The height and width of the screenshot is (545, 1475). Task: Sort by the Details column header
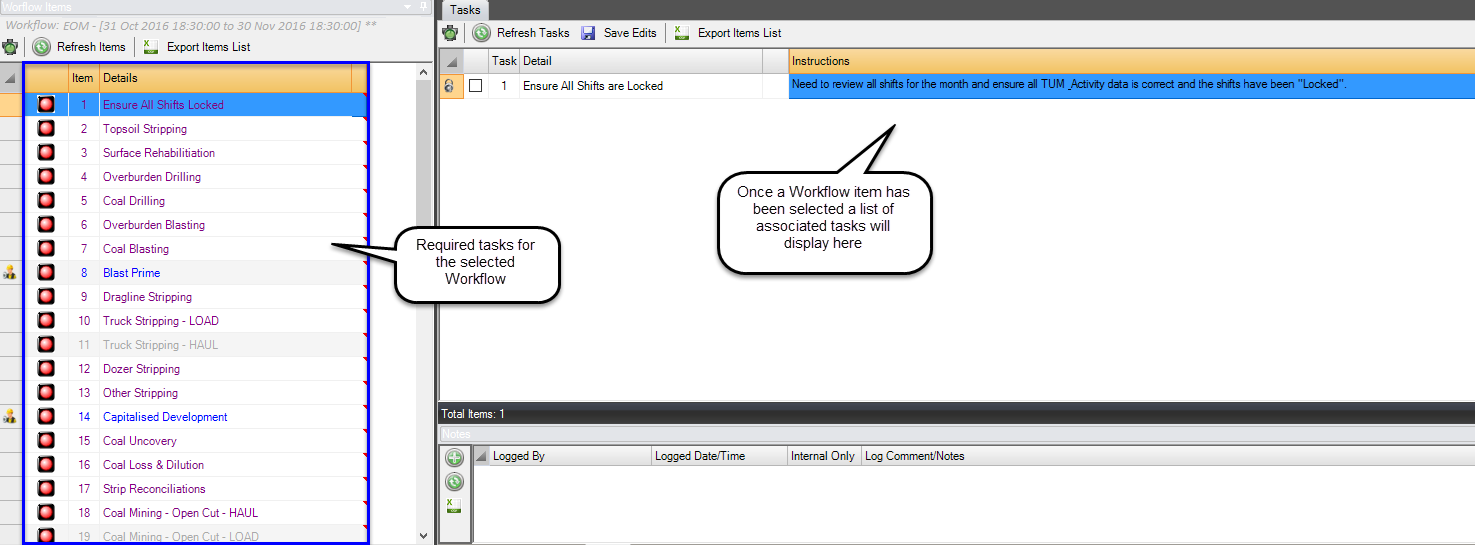[225, 78]
